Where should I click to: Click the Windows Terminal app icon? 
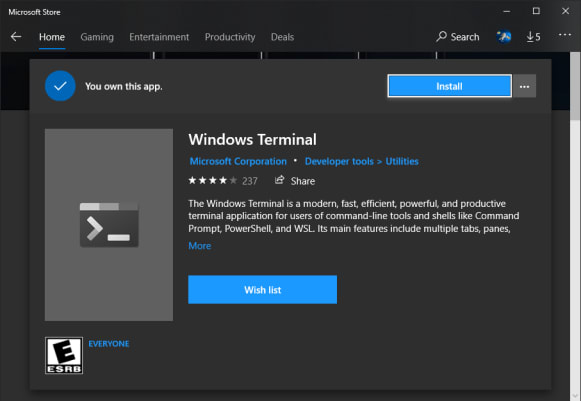pos(109,225)
